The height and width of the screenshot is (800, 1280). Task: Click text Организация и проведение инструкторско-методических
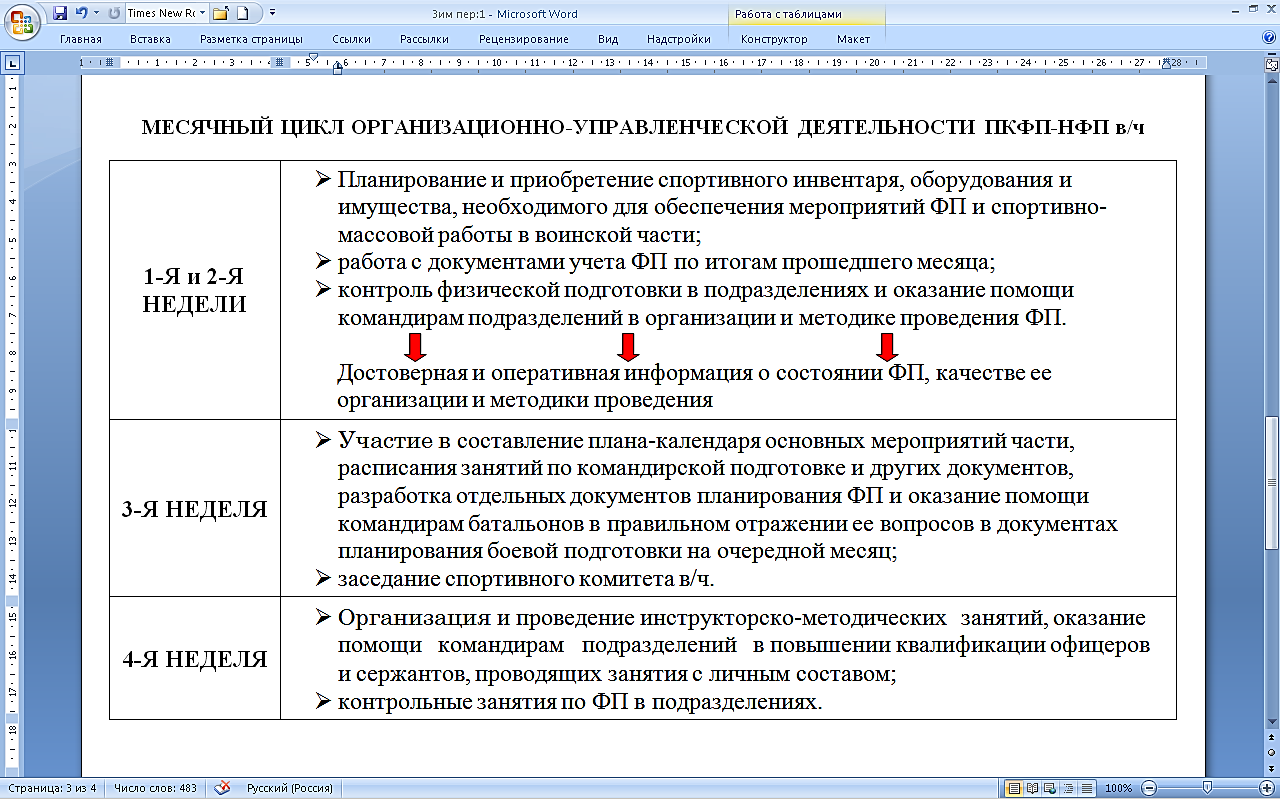[642, 618]
